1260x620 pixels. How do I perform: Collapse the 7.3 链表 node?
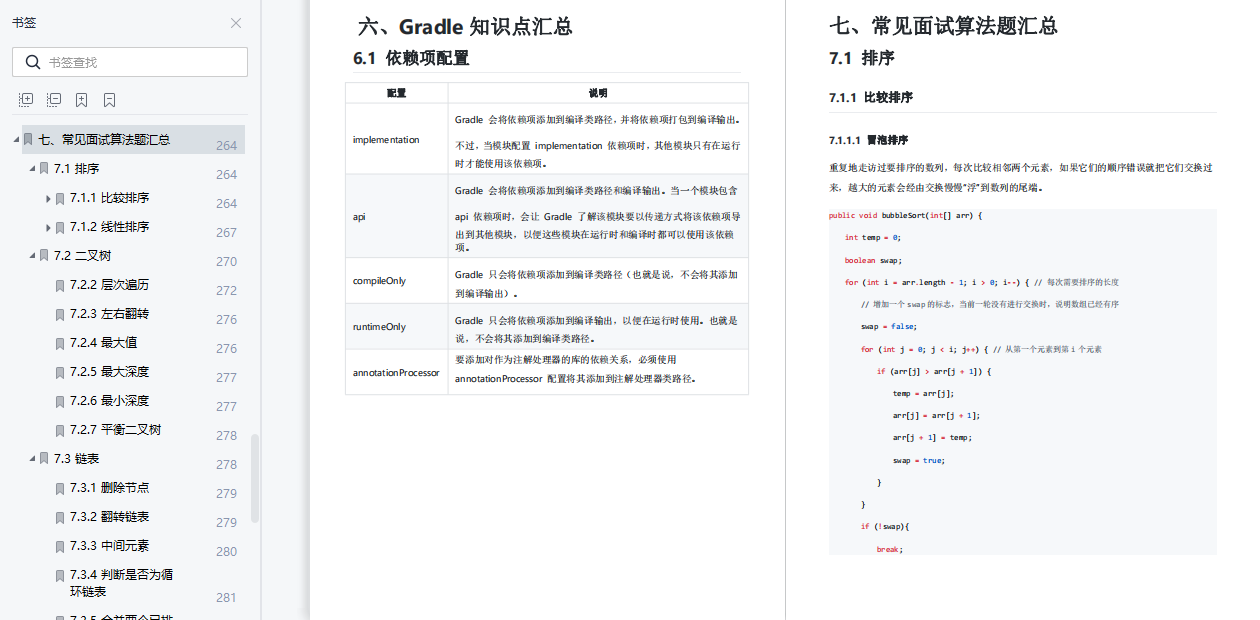[32, 459]
